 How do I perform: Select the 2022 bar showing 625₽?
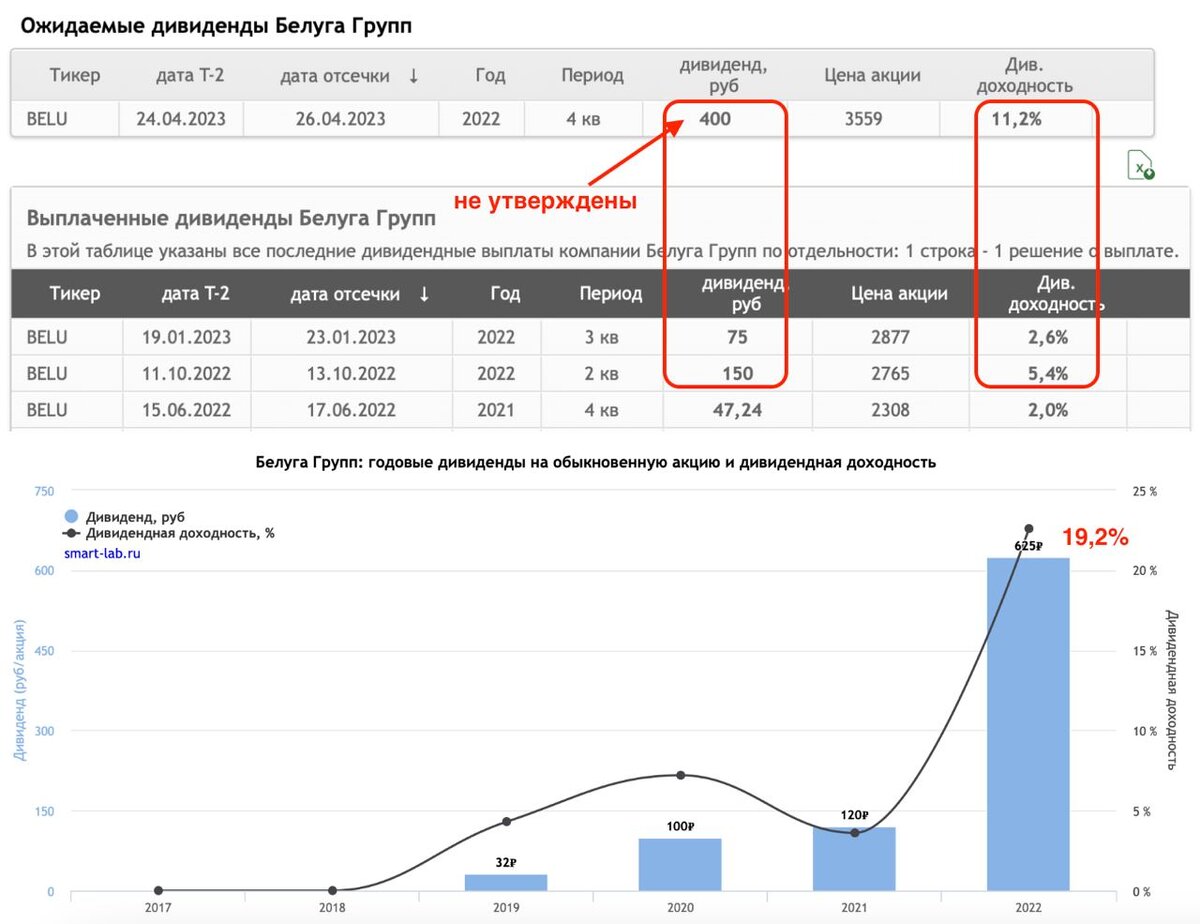pos(1028,724)
